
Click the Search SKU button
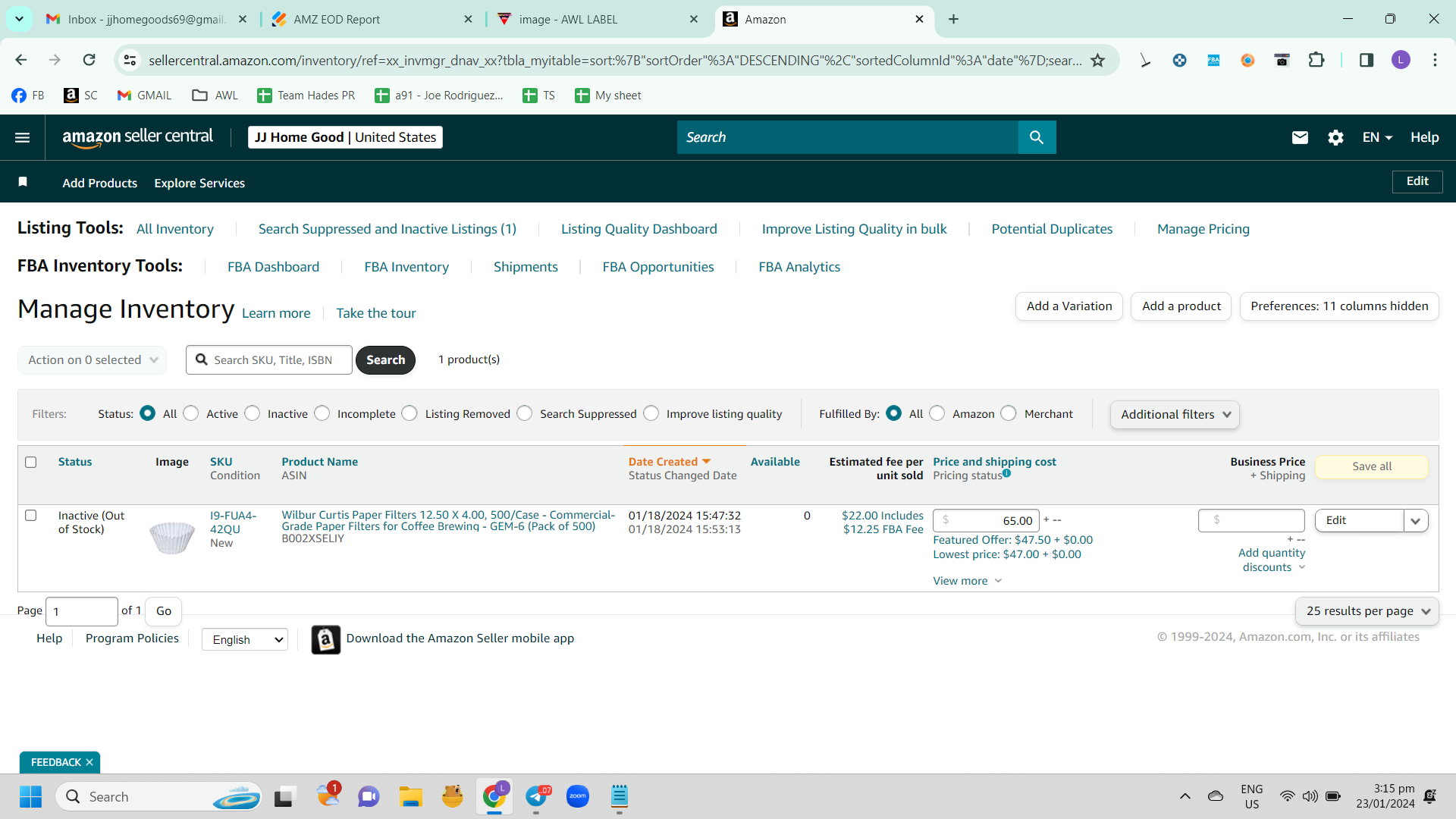[385, 359]
